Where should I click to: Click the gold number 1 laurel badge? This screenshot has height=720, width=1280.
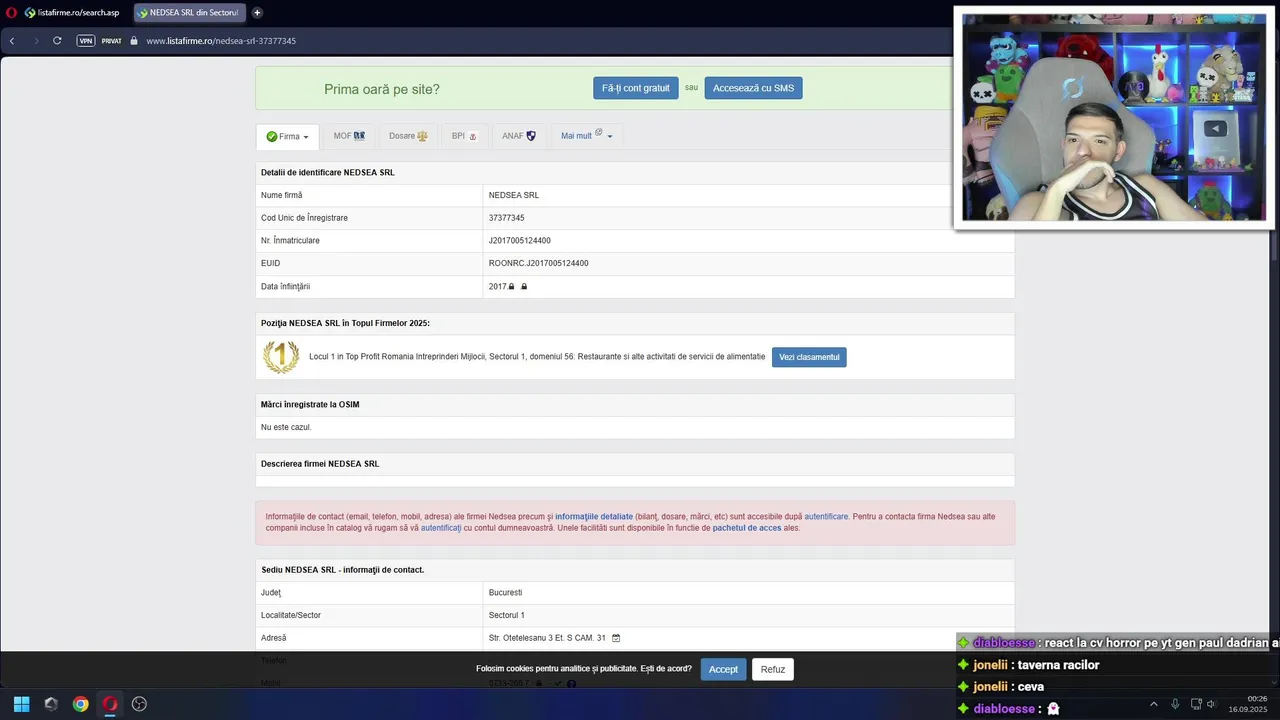pyautogui.click(x=281, y=356)
